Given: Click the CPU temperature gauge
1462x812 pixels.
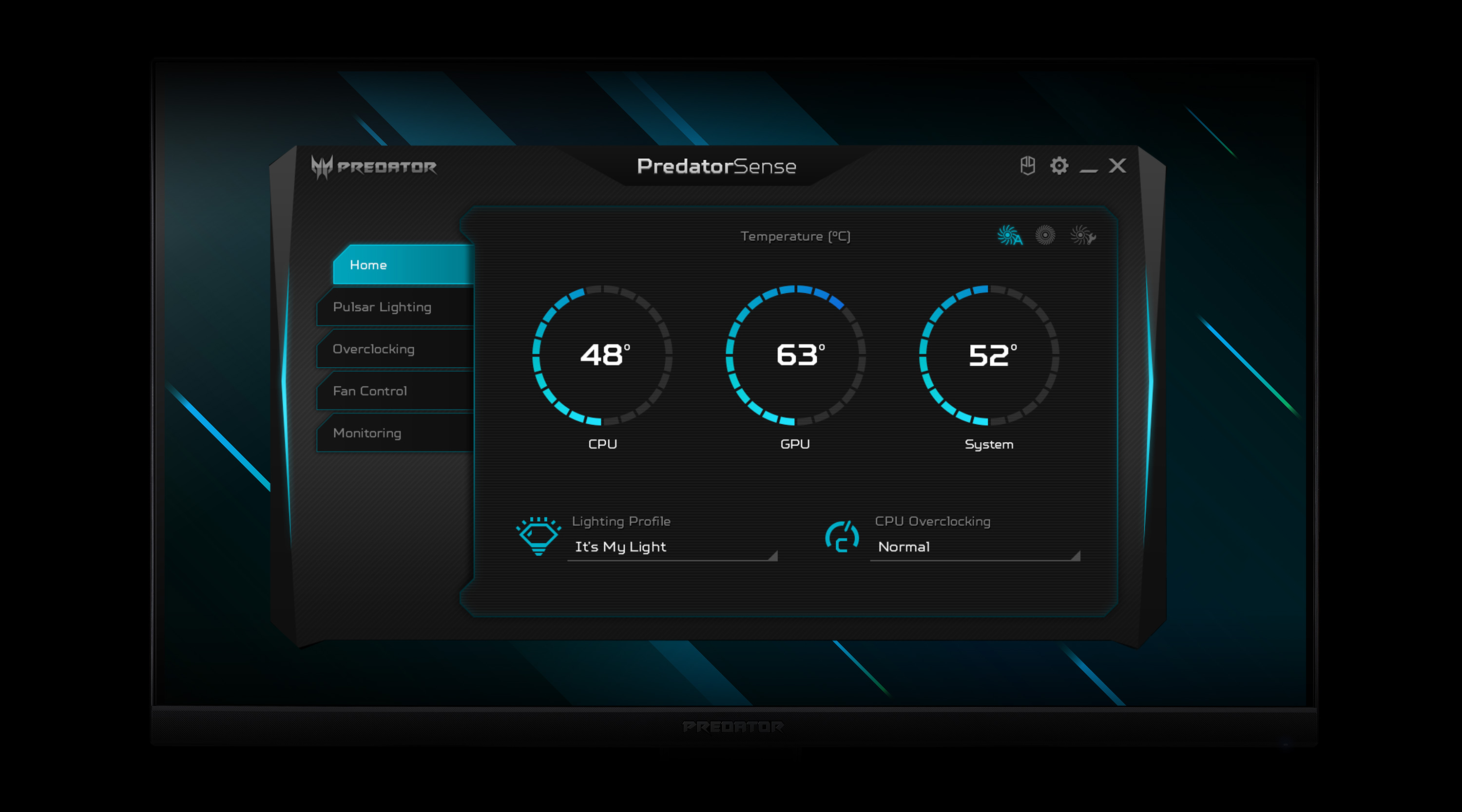Looking at the screenshot, I should click(x=602, y=355).
